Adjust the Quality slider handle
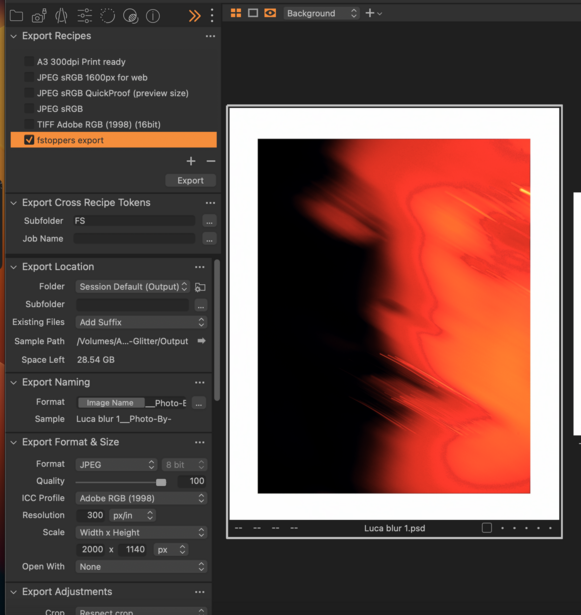Image resolution: width=581 pixels, height=615 pixels. click(x=161, y=482)
